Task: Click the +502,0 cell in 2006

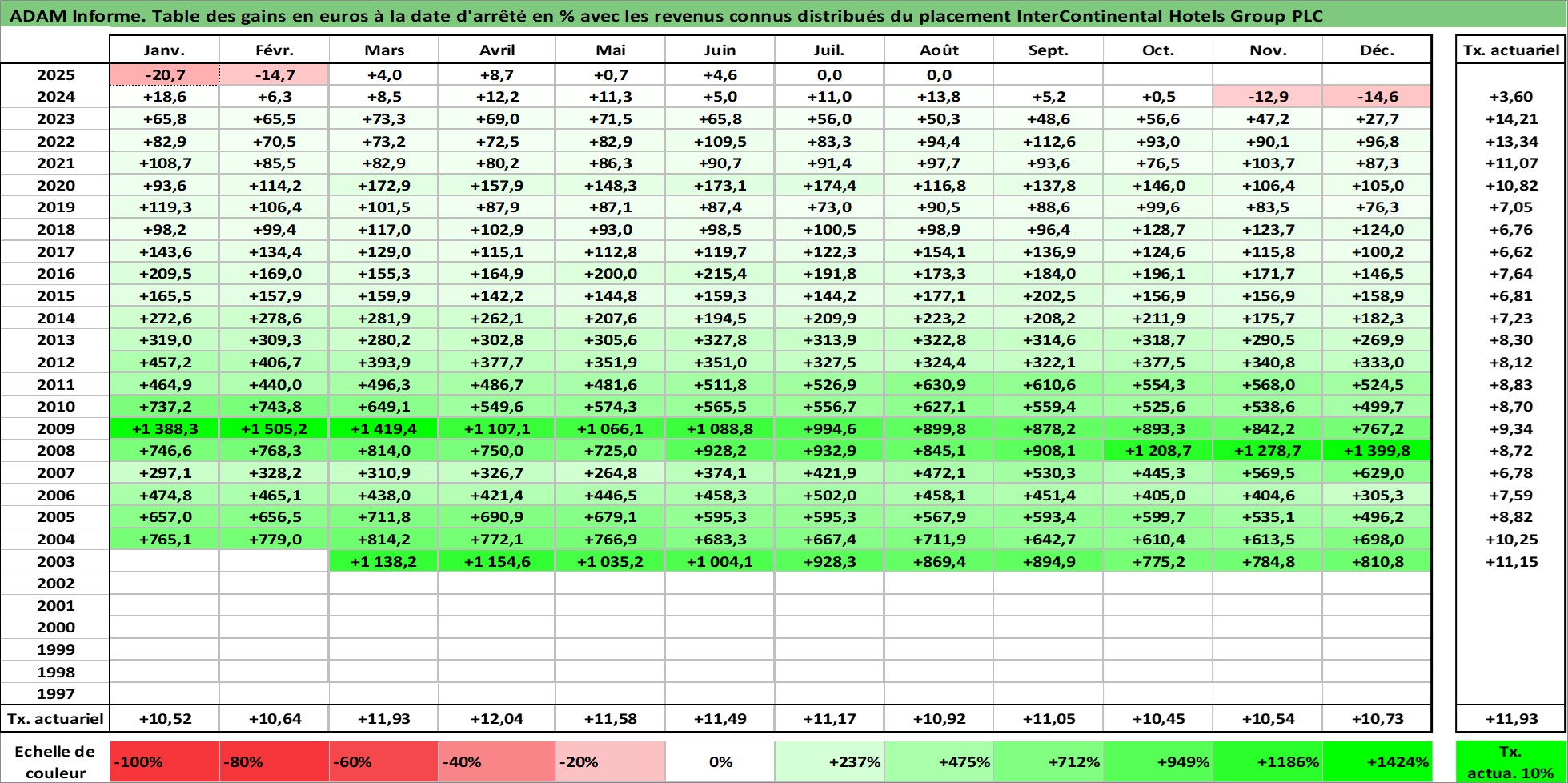Action: click(x=829, y=496)
